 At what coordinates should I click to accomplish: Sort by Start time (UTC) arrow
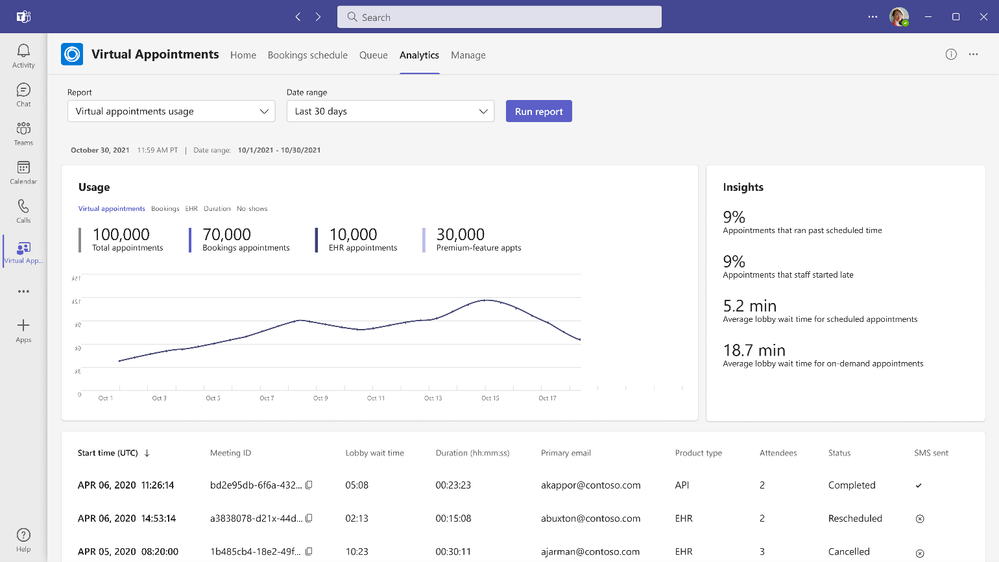147,453
